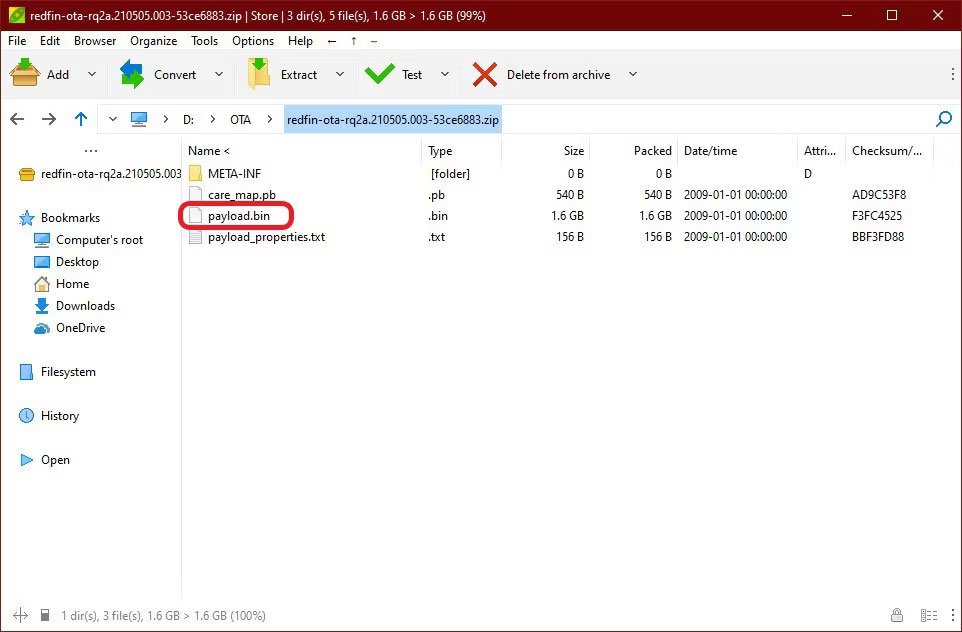Go up one level with blue arrow
This screenshot has height=632, width=962.
click(81, 119)
